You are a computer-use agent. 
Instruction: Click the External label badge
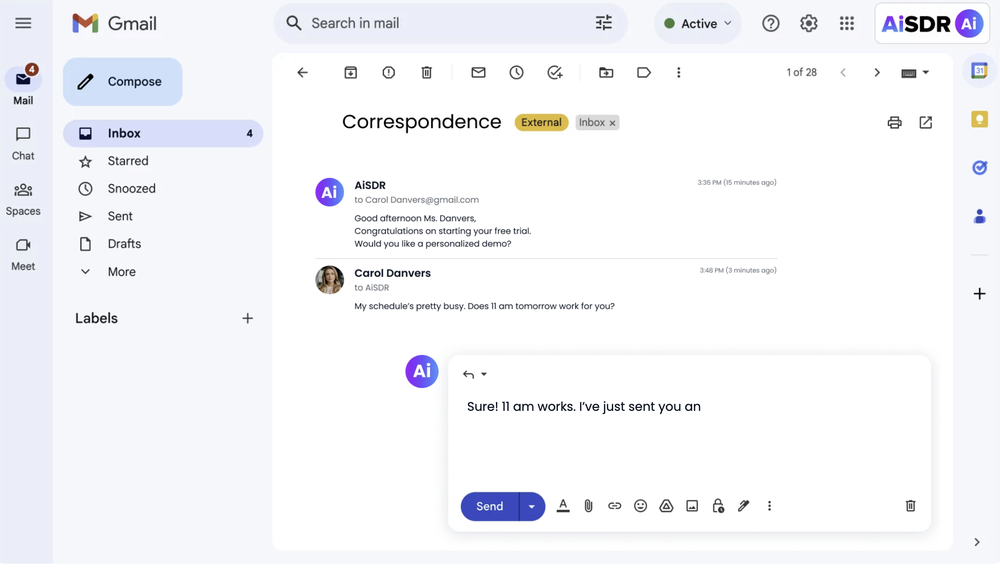click(541, 123)
